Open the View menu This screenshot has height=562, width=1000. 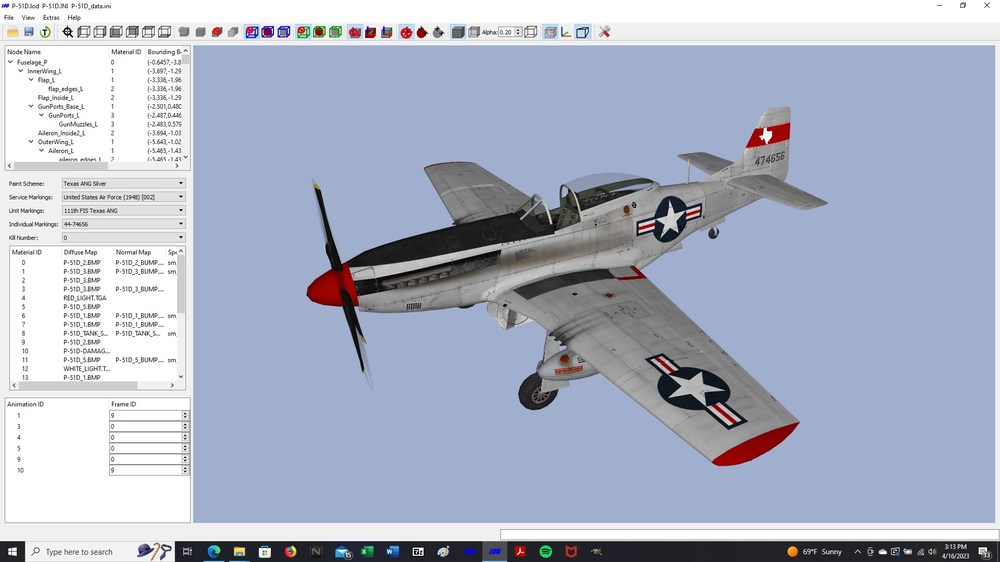[28, 18]
